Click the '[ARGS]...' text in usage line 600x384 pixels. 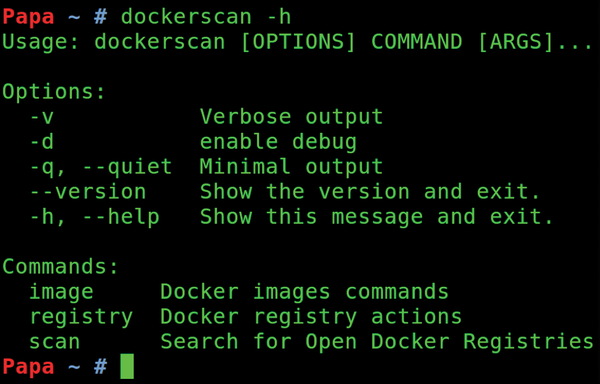click(x=536, y=42)
